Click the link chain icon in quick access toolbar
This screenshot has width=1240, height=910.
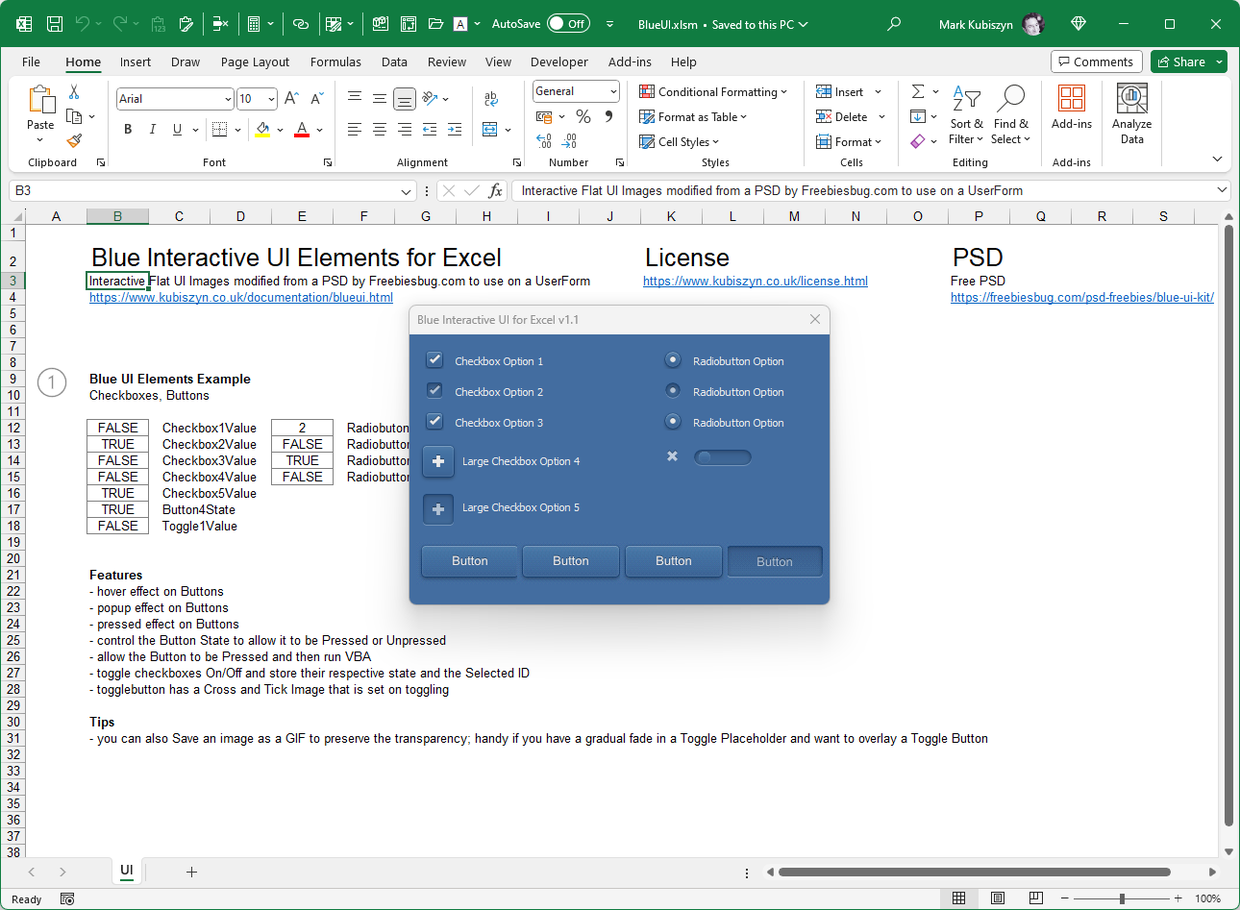(x=301, y=24)
